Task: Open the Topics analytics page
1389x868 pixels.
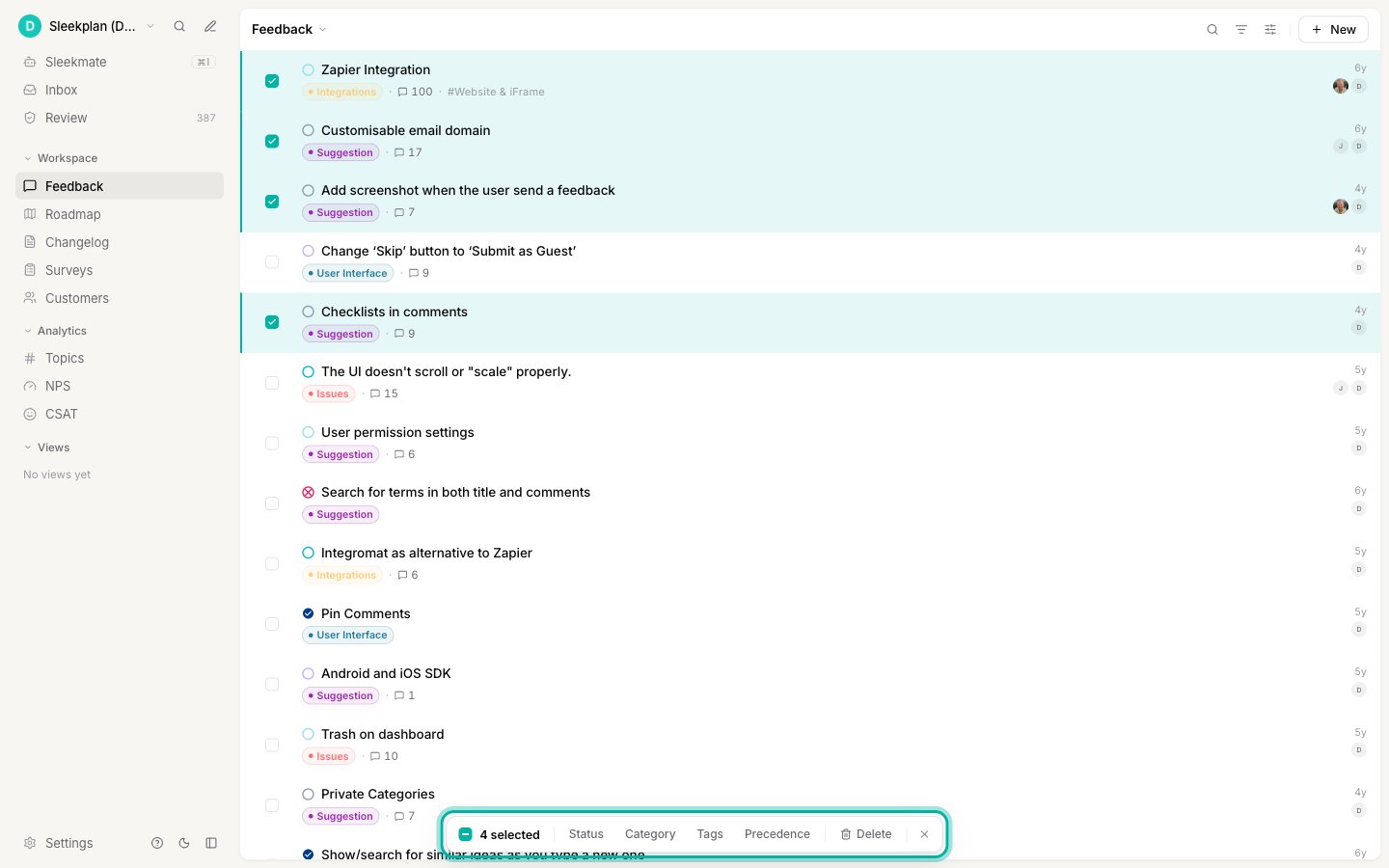Action: coord(120,358)
